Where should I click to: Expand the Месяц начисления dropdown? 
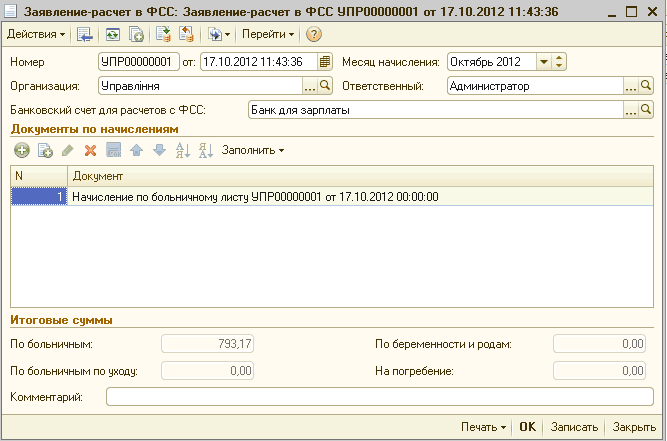pos(544,62)
